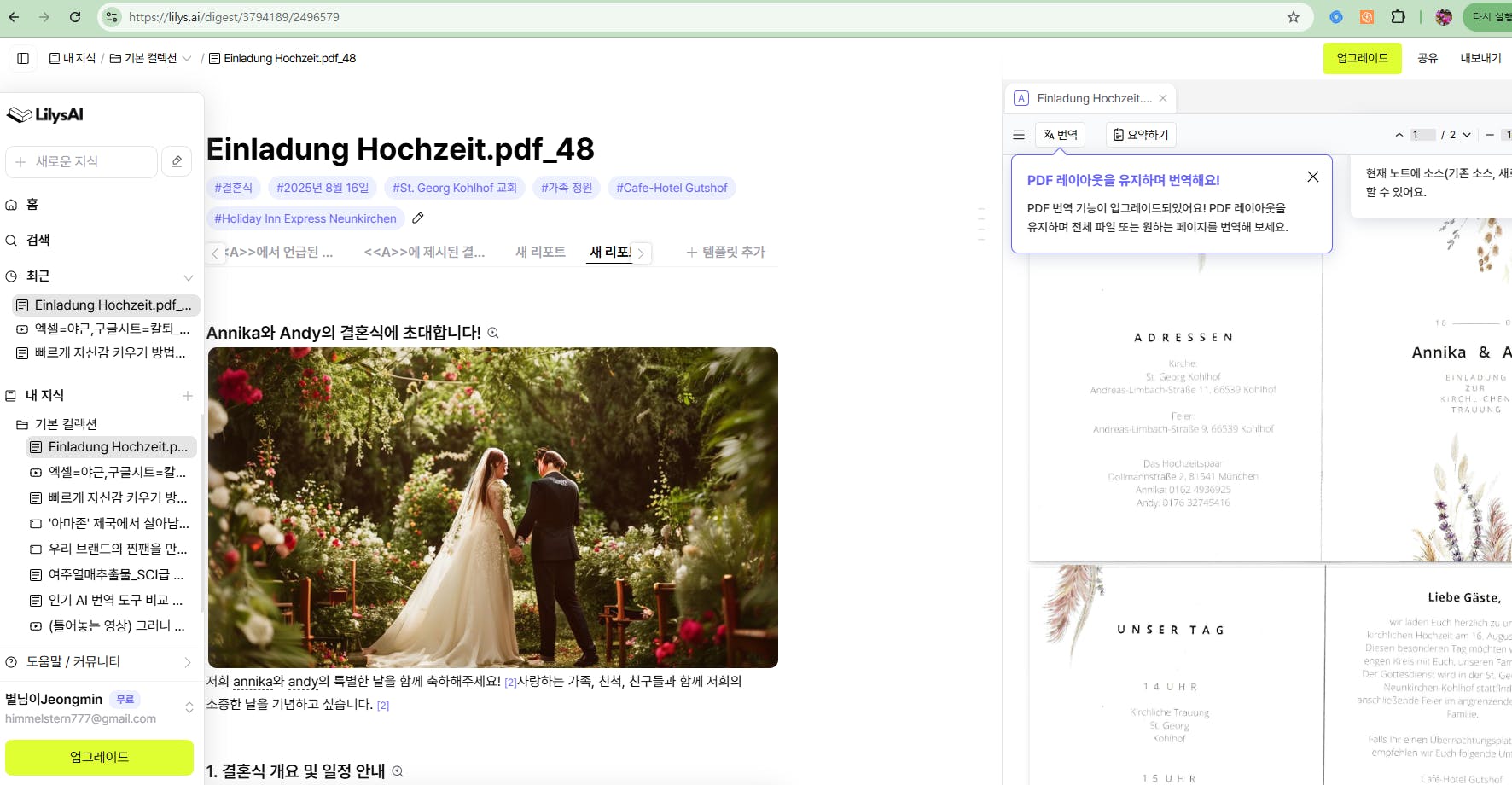Open 내 지식 breadcrumb link
The width and height of the screenshot is (1512, 785).
coord(73,58)
